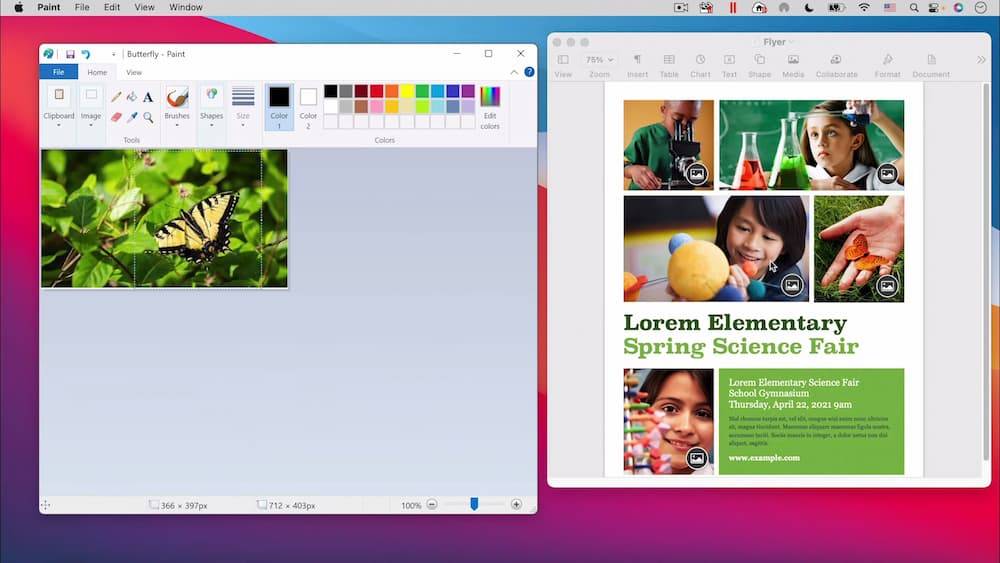This screenshot has width=1000, height=563.
Task: Click the Chart icon in Flyer toolbar
Action: pyautogui.click(x=700, y=59)
